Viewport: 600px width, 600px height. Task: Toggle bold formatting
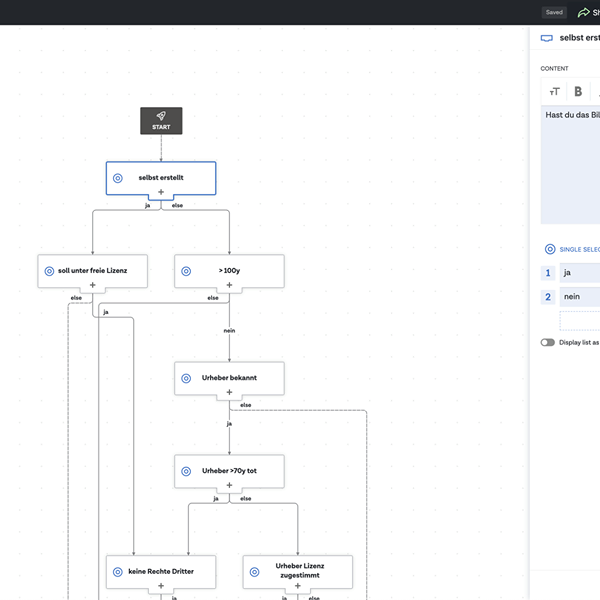pos(578,91)
